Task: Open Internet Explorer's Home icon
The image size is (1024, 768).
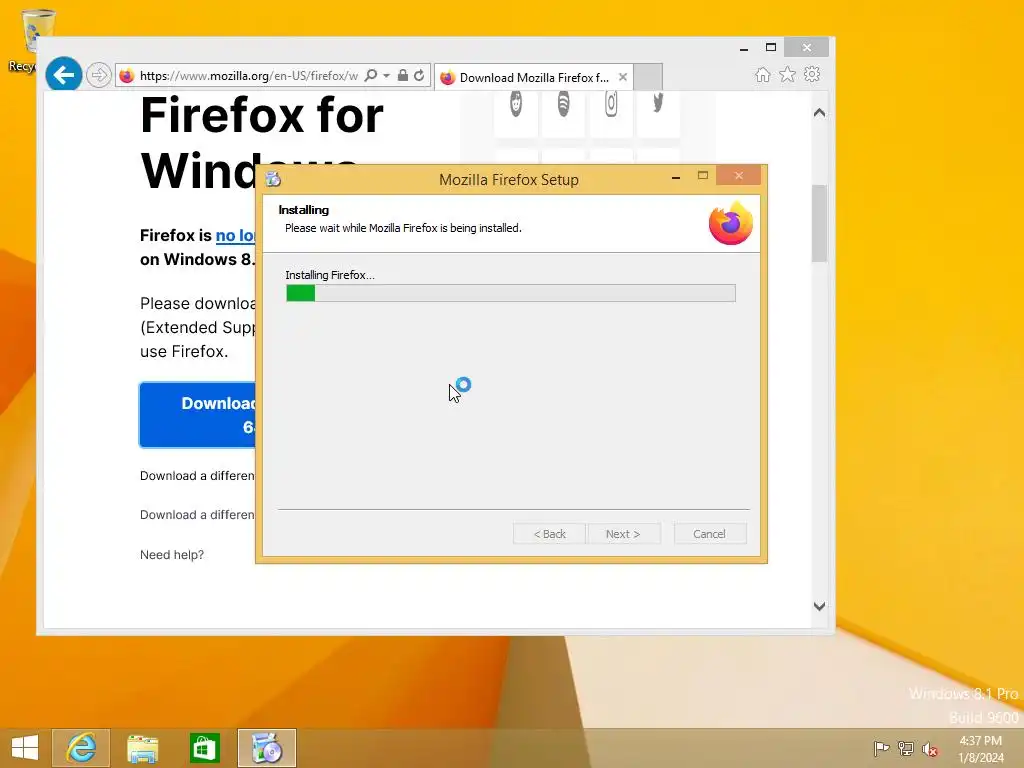Action: [763, 74]
